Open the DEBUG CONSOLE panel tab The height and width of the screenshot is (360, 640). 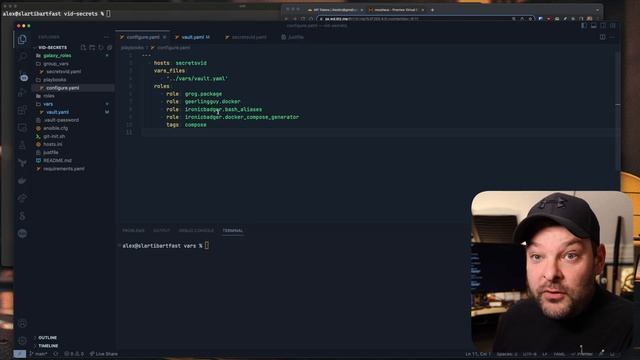(x=196, y=231)
